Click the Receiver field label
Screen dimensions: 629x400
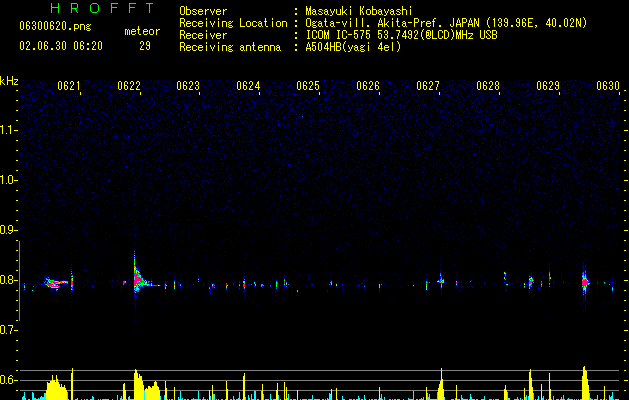203,35
